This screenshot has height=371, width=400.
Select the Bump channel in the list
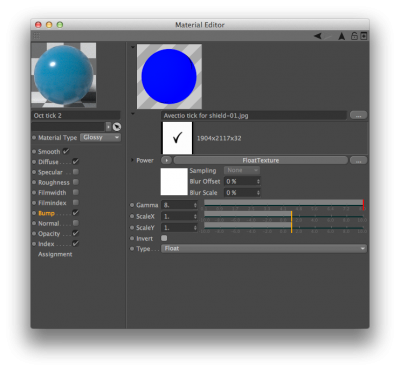click(46, 213)
